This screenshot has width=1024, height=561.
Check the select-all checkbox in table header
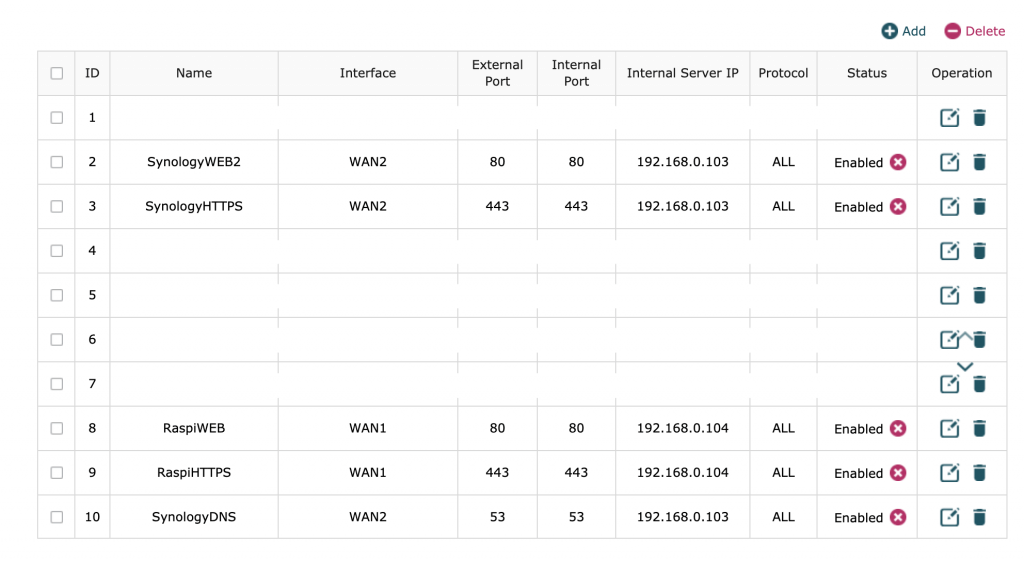pyautogui.click(x=57, y=73)
